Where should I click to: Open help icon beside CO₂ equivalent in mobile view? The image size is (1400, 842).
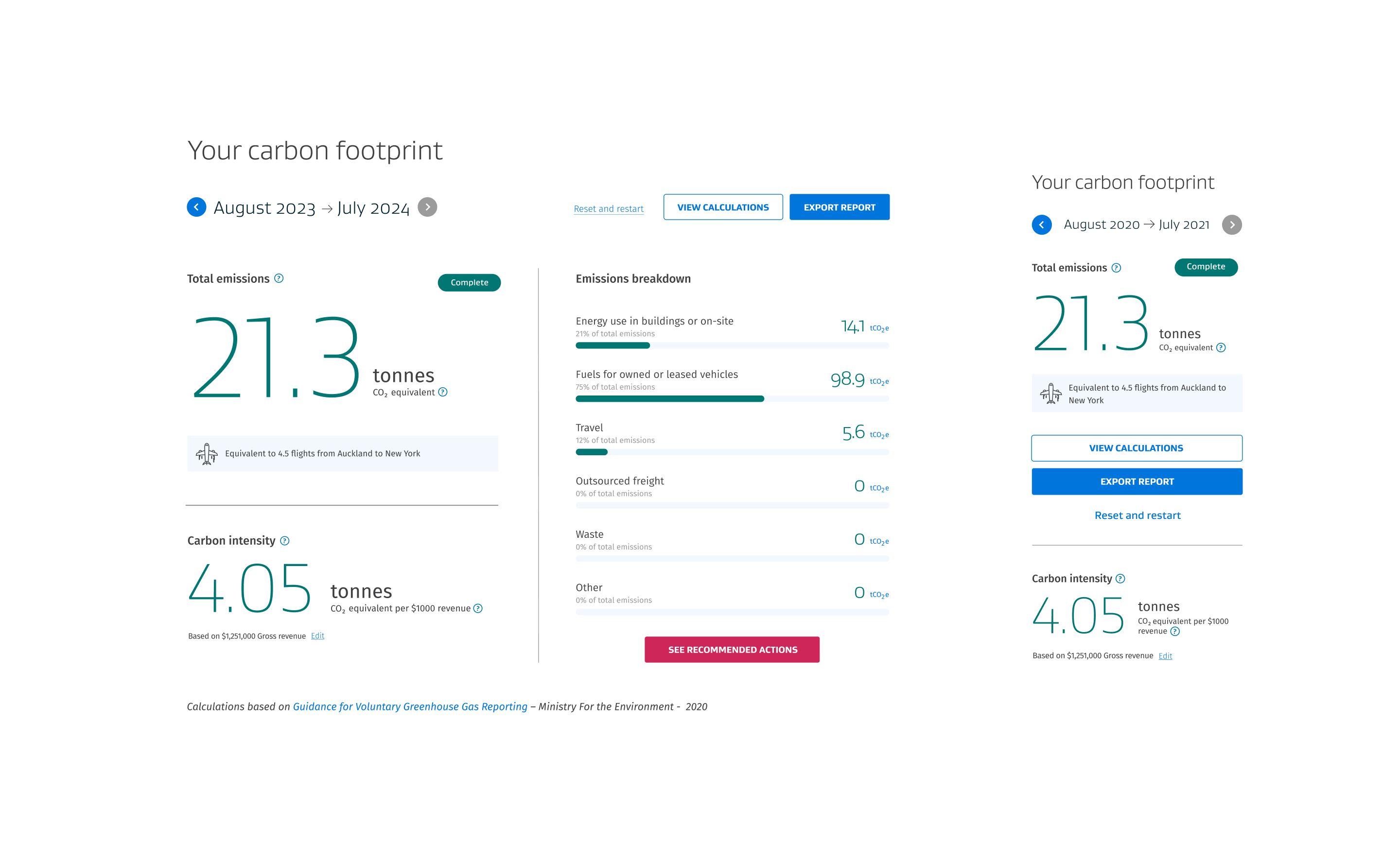(1221, 348)
